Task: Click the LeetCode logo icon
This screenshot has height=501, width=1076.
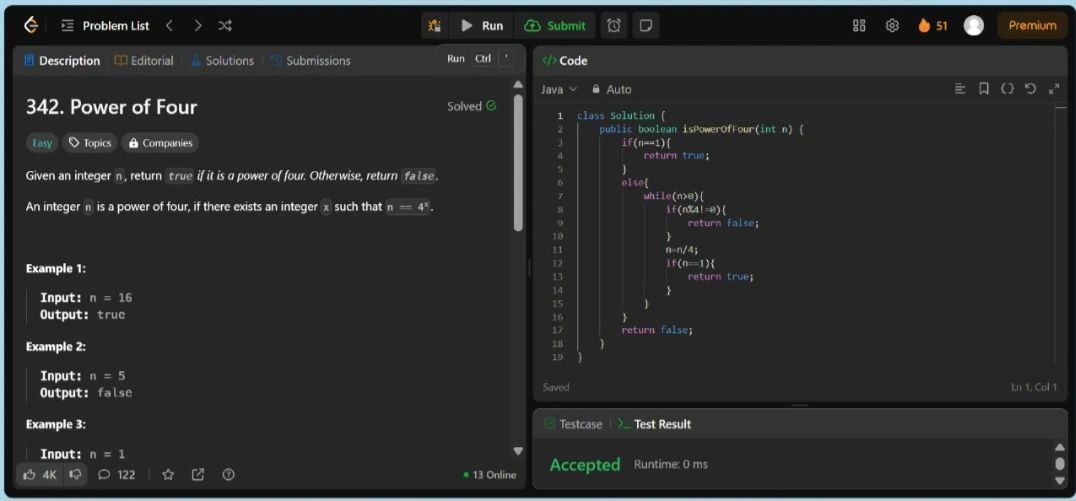Action: click(31, 25)
